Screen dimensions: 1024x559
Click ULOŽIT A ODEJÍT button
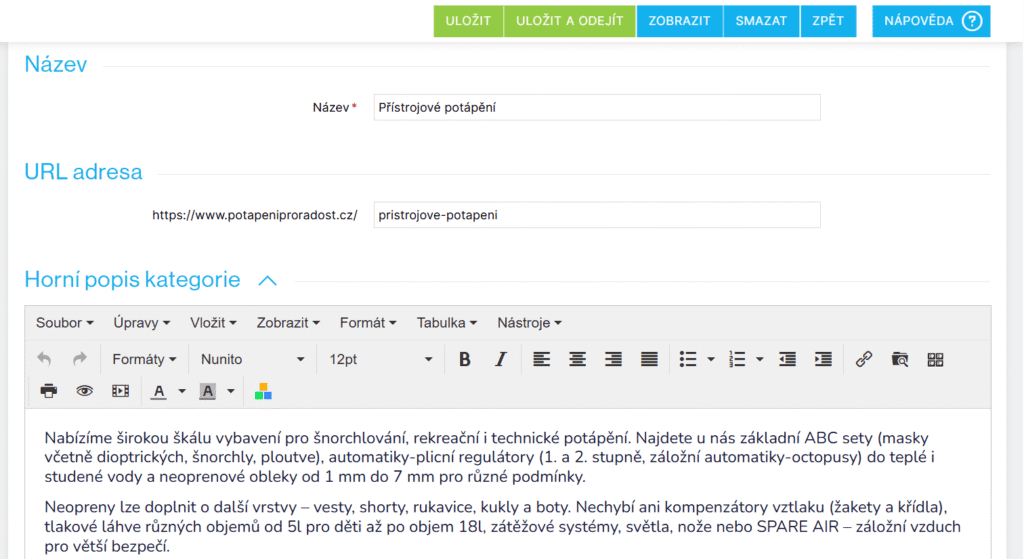(569, 21)
